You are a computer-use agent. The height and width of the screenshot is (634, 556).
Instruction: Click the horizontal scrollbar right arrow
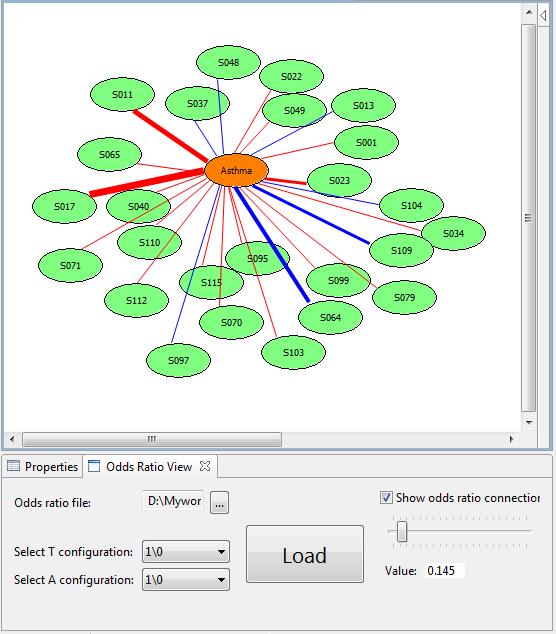pos(512,439)
